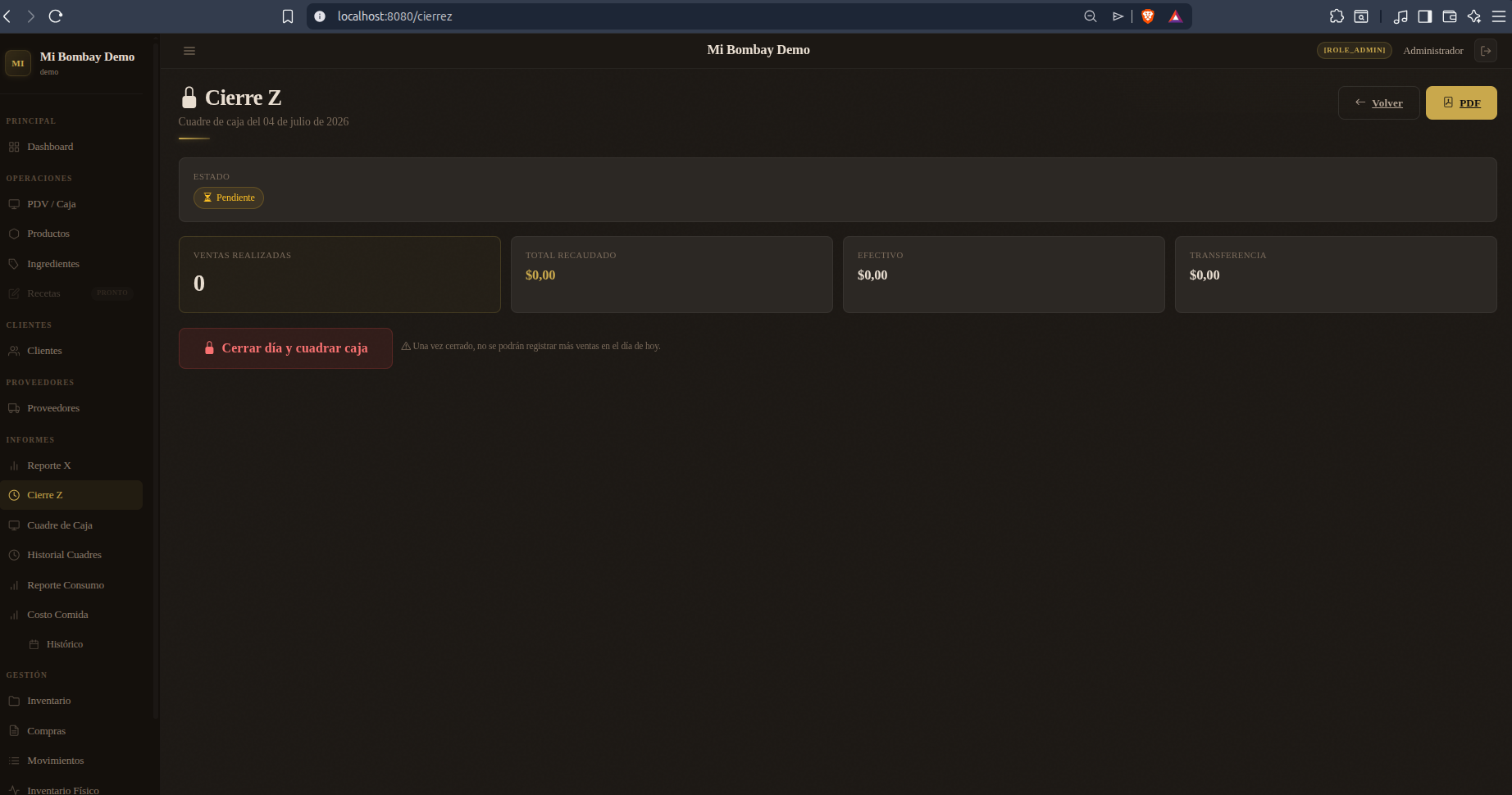1512x795 pixels.
Task: Open browser extensions puzzle icon
Action: (x=1337, y=16)
